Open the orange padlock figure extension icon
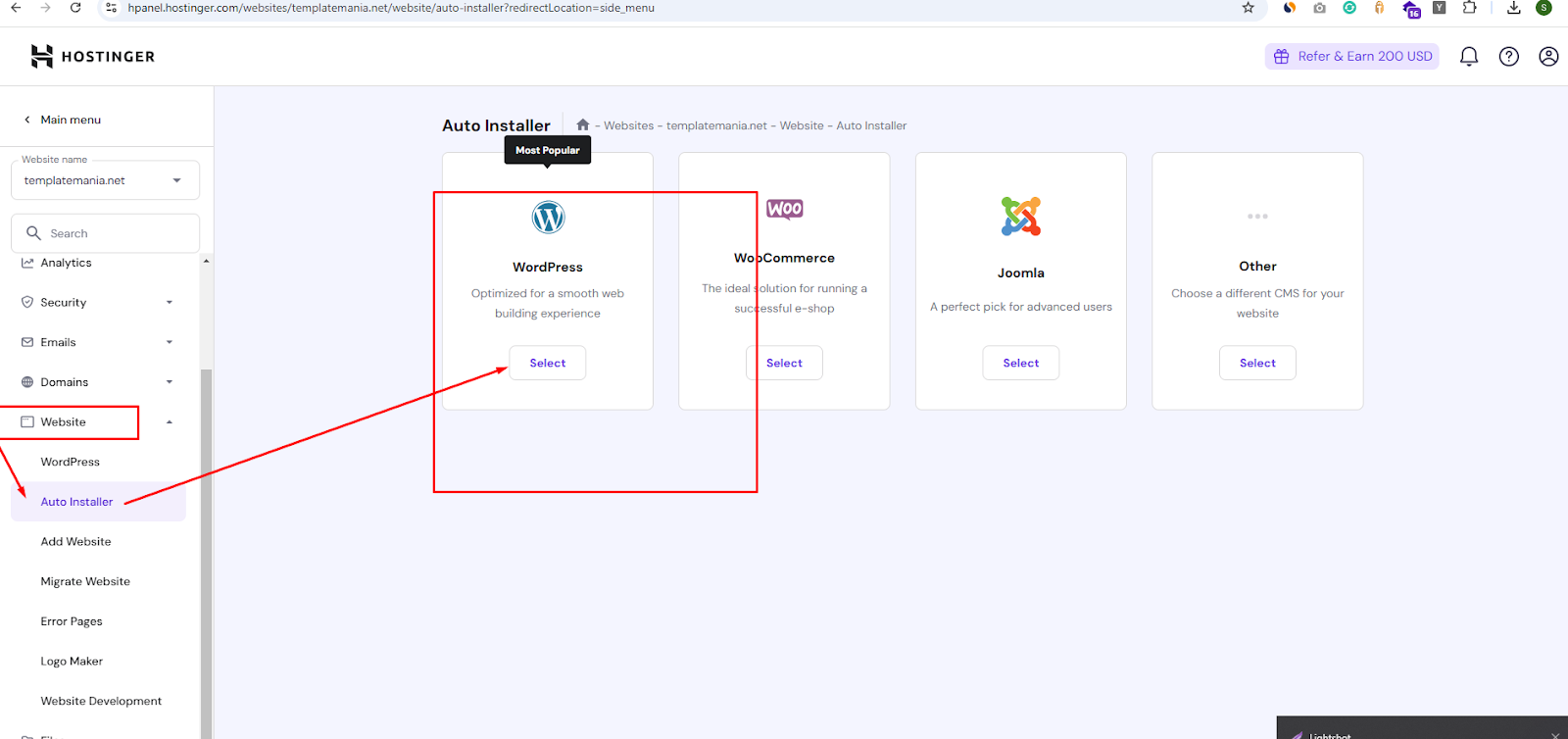The width and height of the screenshot is (1568, 739). point(1379,8)
